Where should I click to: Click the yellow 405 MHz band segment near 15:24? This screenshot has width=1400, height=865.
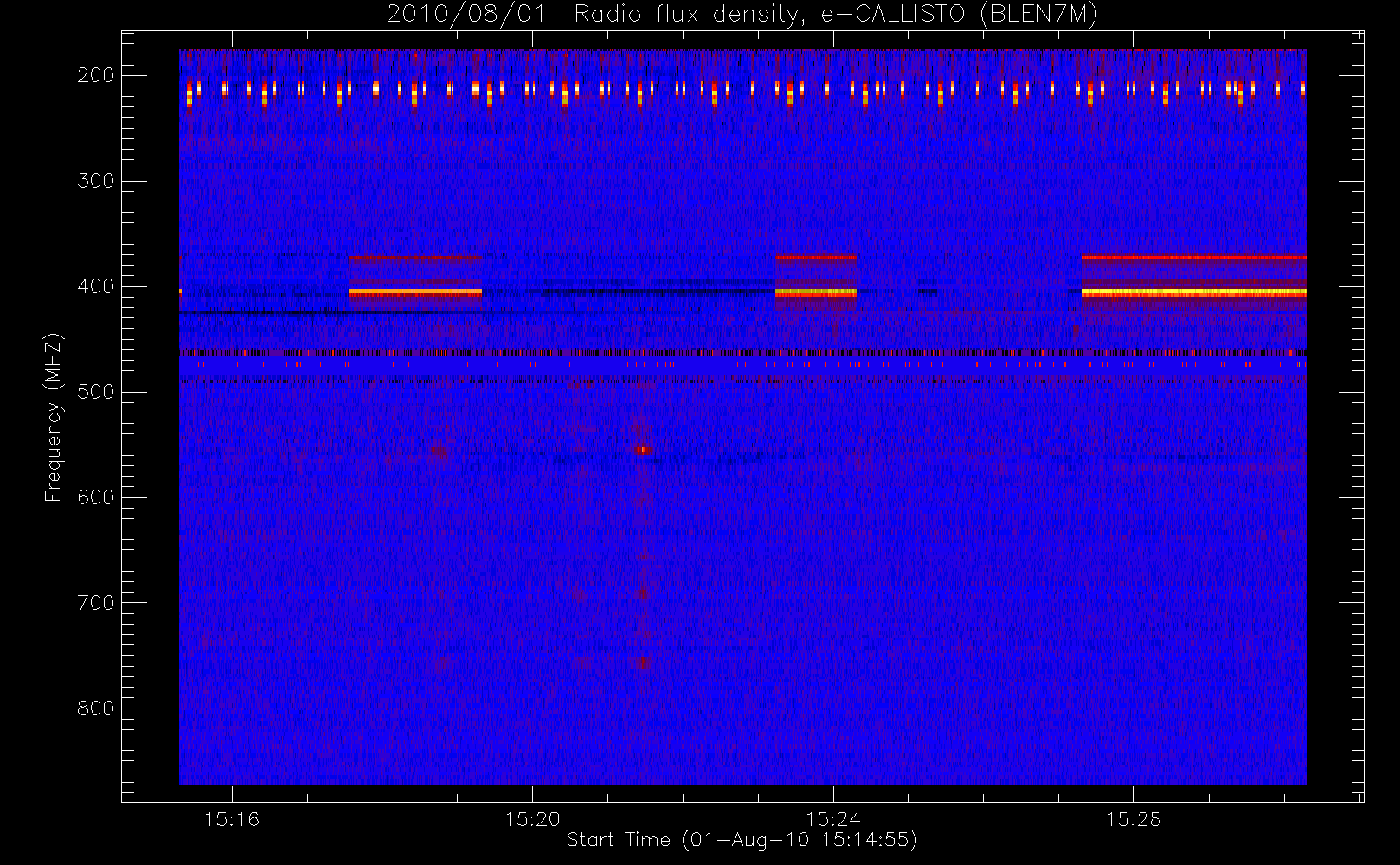(816, 292)
